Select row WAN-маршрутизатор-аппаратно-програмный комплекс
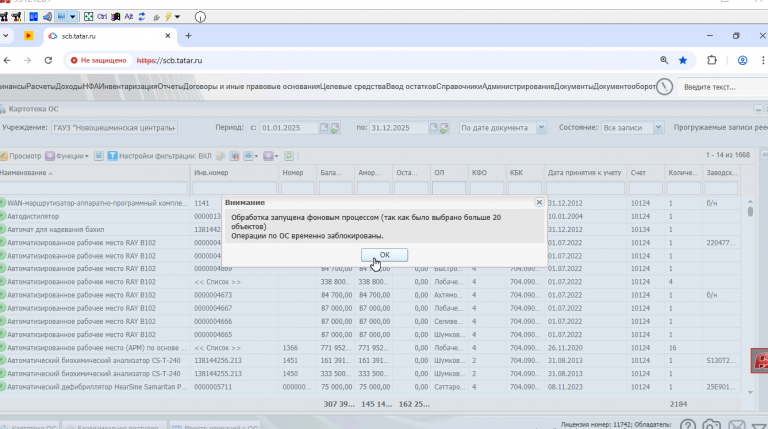 tap(370, 203)
